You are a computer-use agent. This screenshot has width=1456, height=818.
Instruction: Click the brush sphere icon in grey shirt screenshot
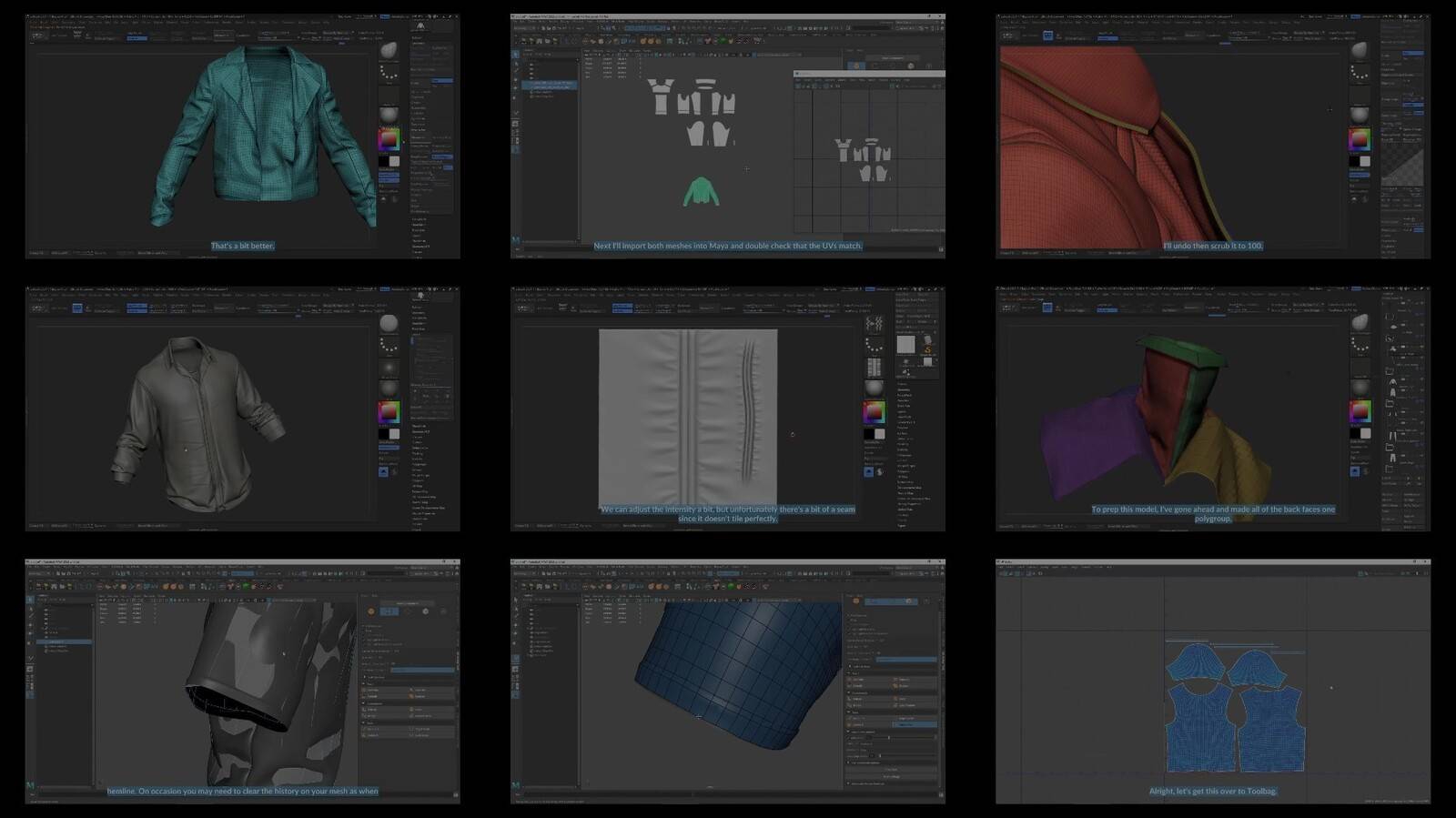(389, 323)
